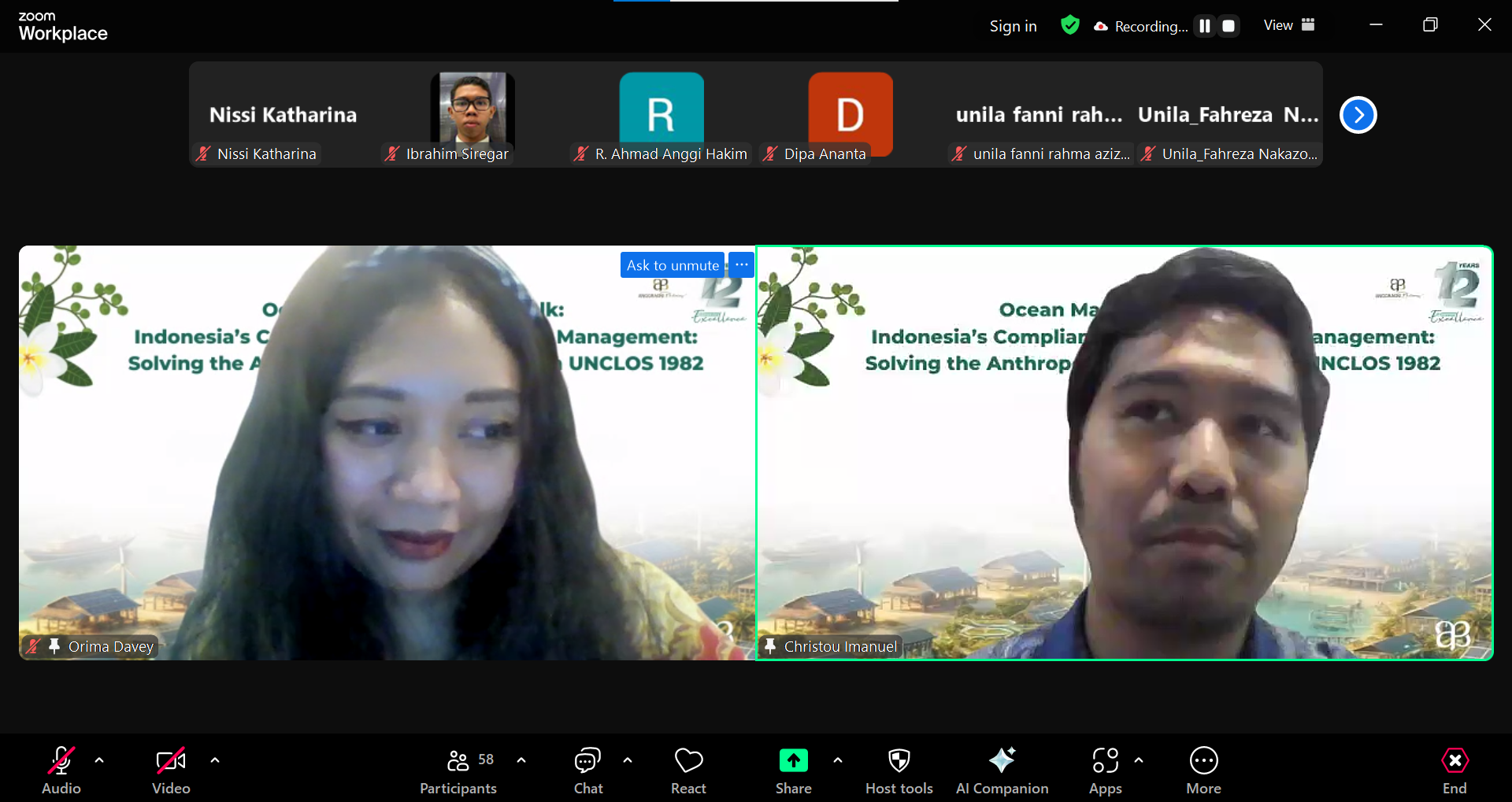Open Host tools shield
The height and width of the screenshot is (802, 1512).
(x=899, y=771)
